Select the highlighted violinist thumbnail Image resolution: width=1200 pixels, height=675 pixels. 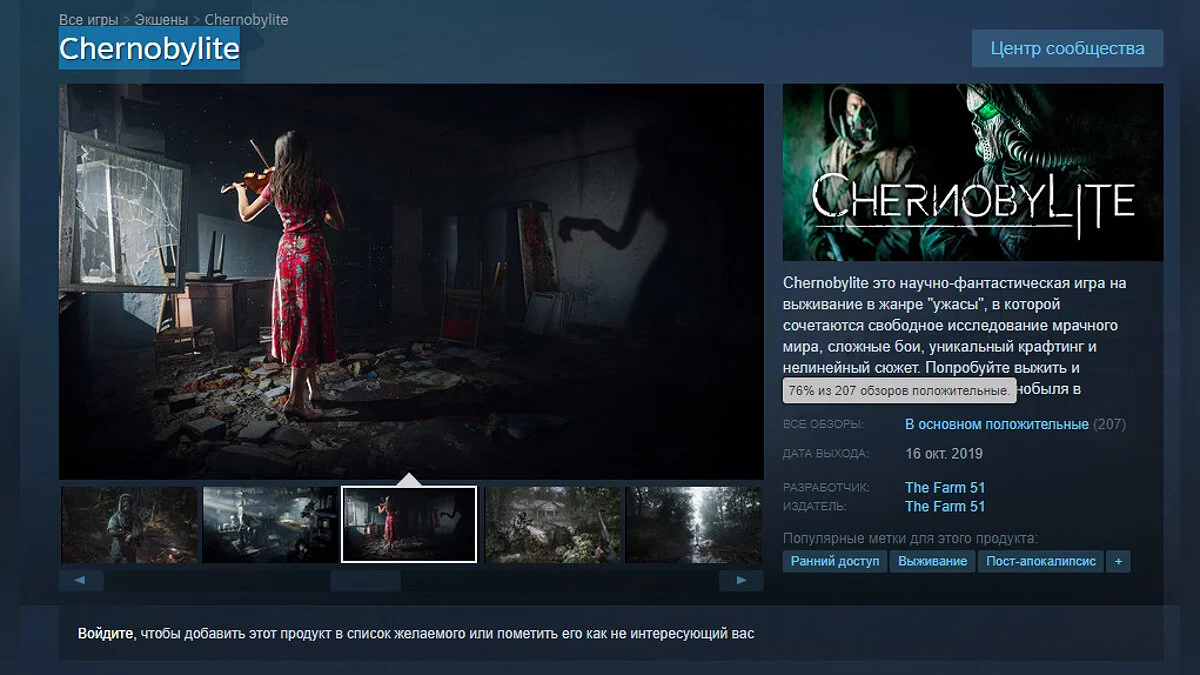click(409, 524)
